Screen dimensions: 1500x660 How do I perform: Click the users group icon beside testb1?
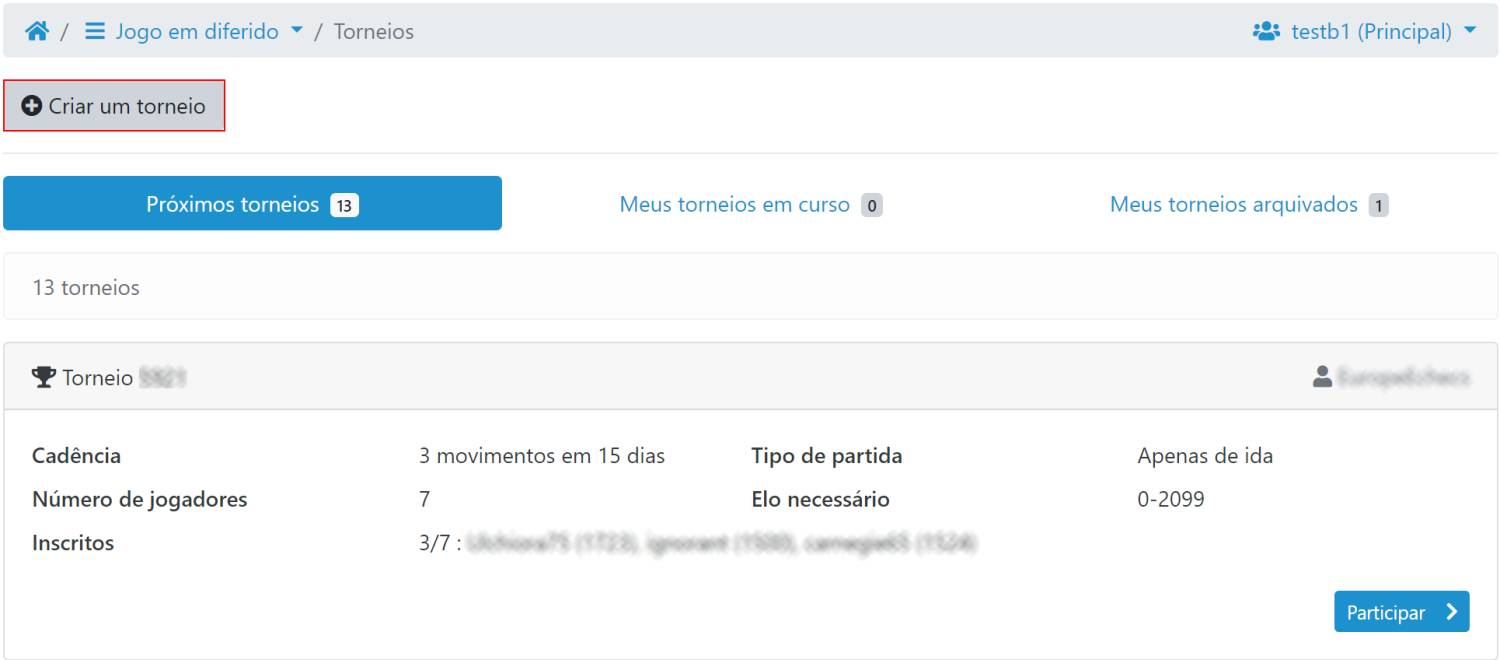[x=1266, y=31]
